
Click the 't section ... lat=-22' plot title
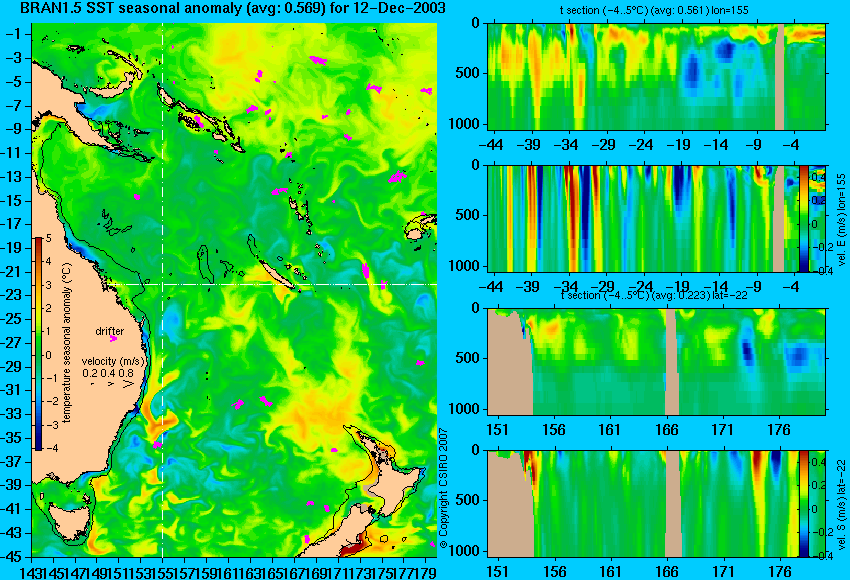[654, 295]
